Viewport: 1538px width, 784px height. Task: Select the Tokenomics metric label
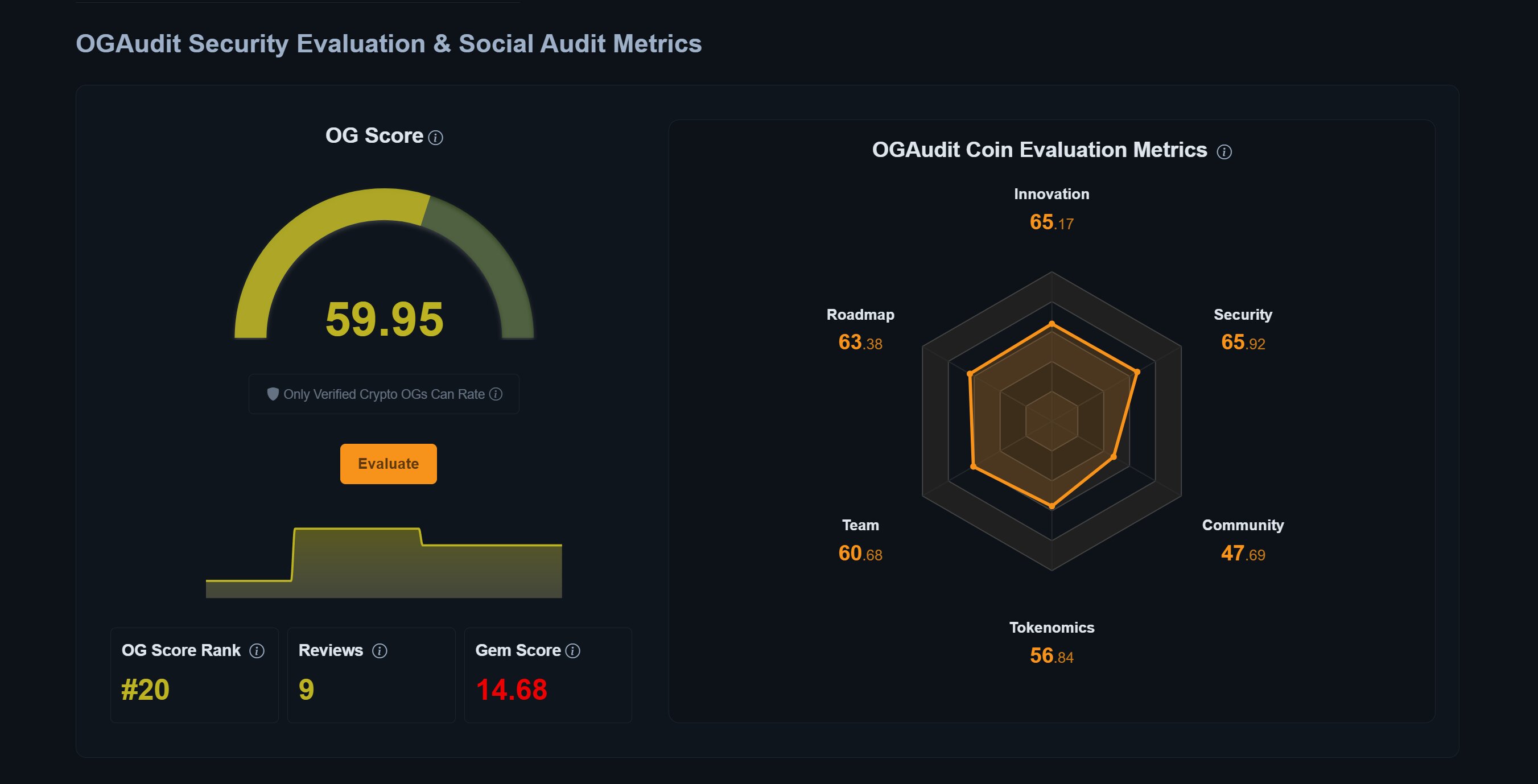point(1052,628)
